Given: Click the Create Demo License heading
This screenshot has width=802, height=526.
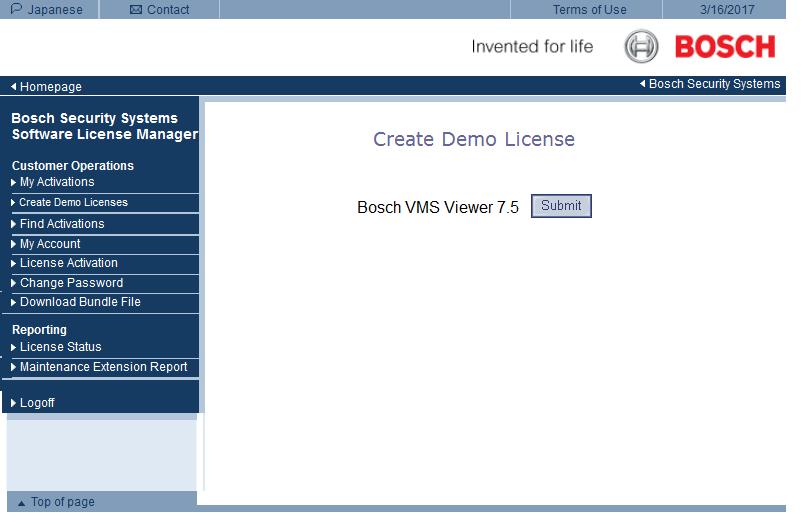Looking at the screenshot, I should click(x=474, y=139).
